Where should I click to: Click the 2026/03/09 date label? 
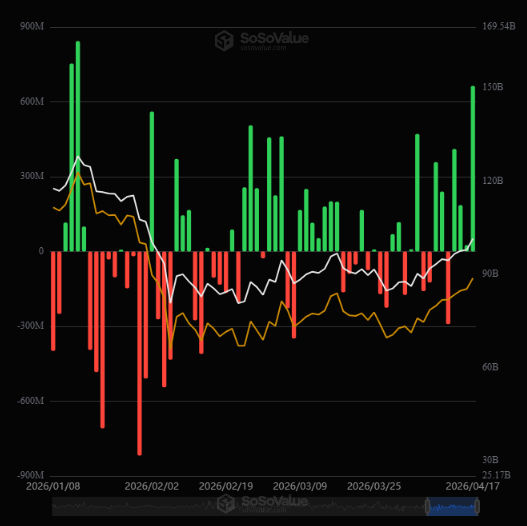(x=300, y=486)
